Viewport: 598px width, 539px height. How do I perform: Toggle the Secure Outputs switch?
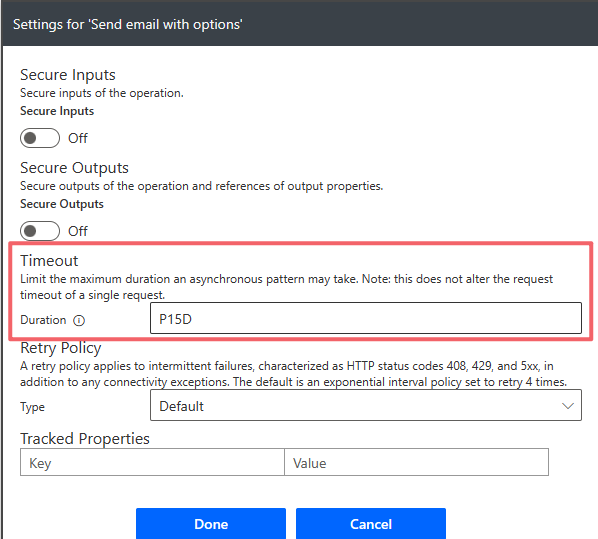pos(40,231)
